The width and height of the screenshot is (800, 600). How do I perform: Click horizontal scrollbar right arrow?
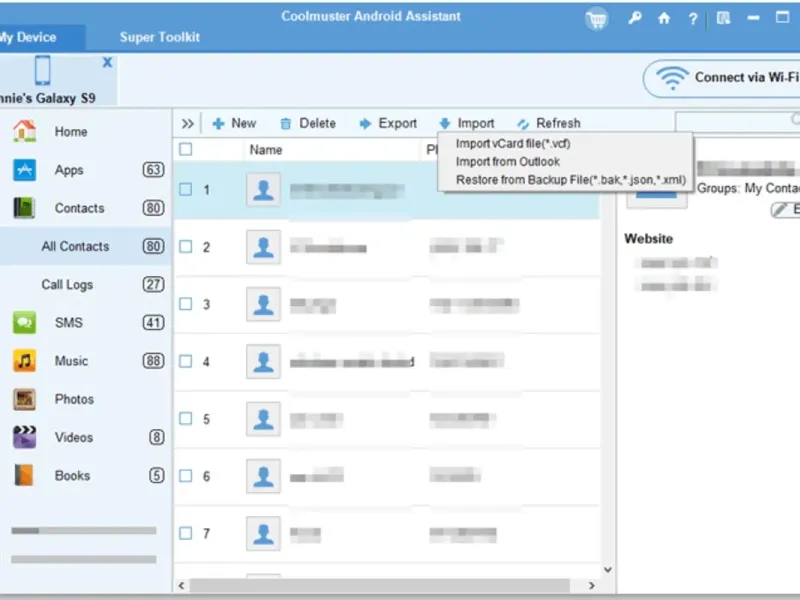point(592,586)
